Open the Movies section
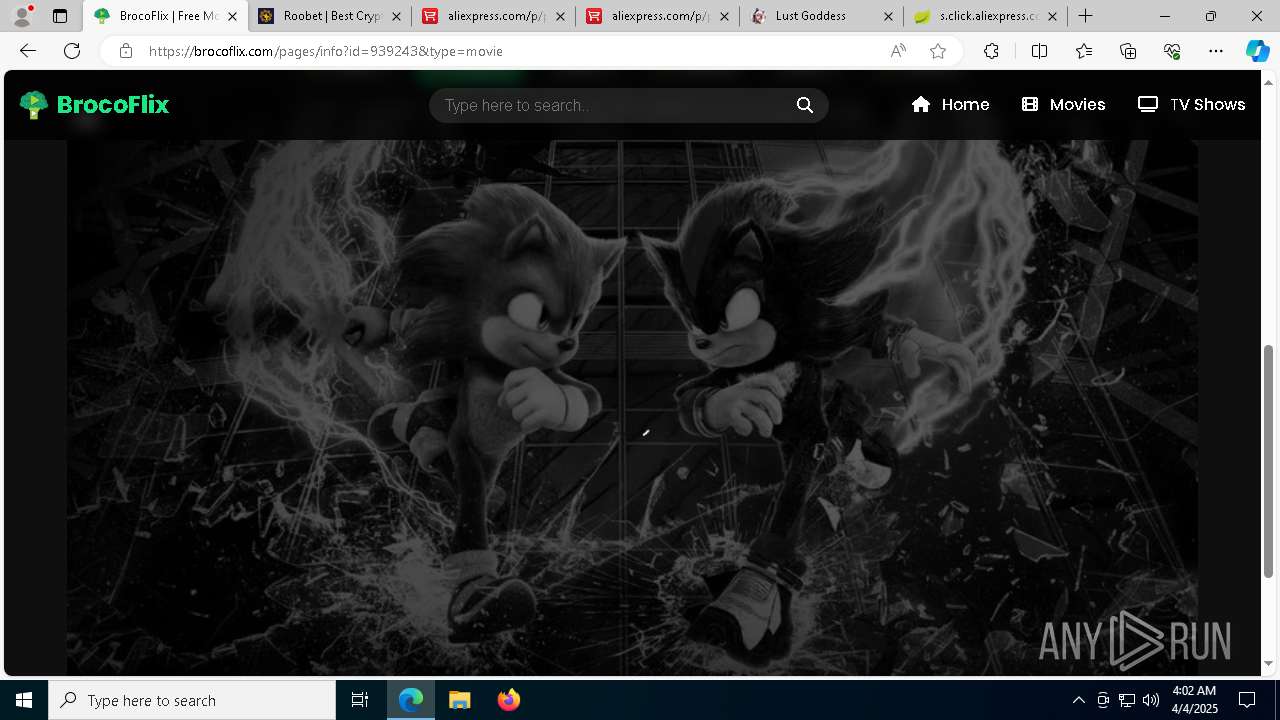 (1063, 104)
